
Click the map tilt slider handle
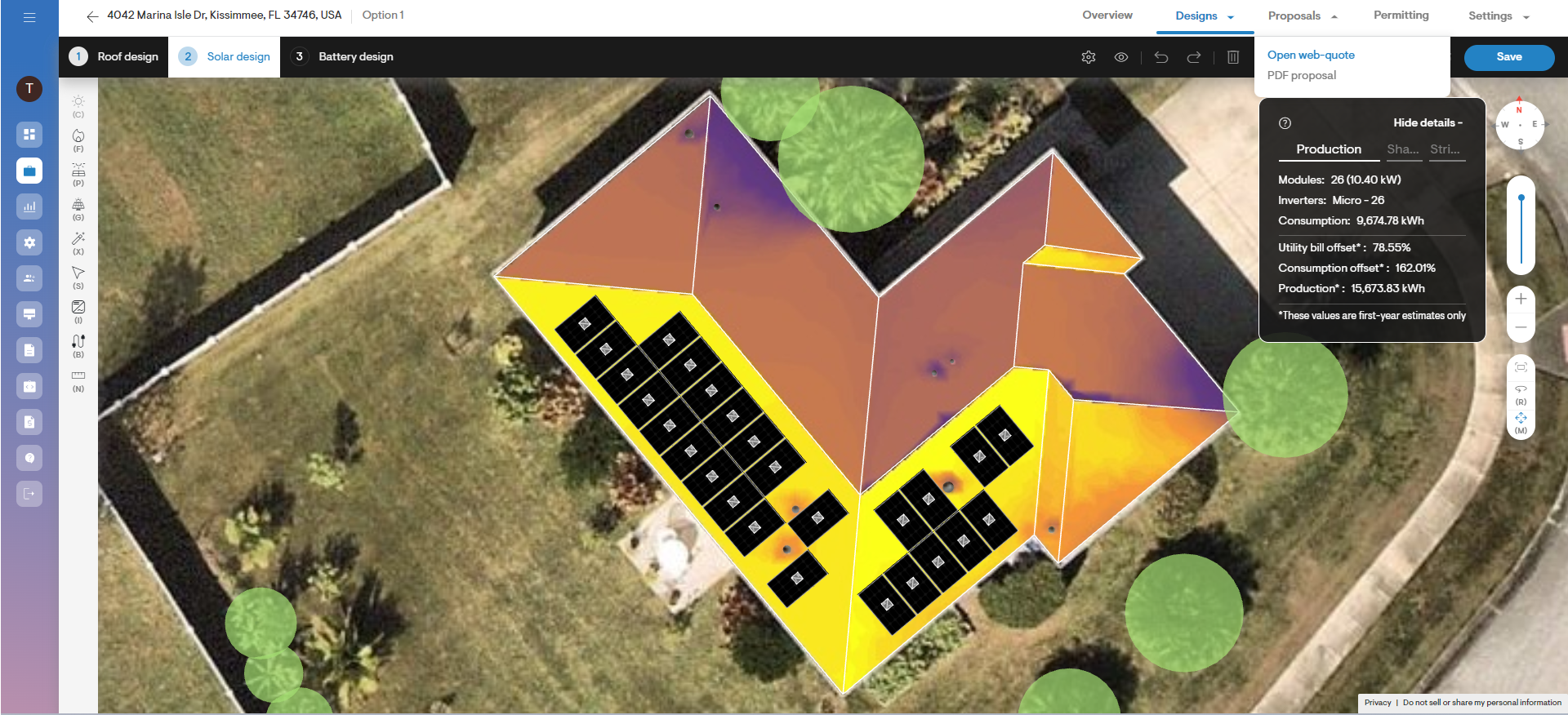(x=1521, y=198)
